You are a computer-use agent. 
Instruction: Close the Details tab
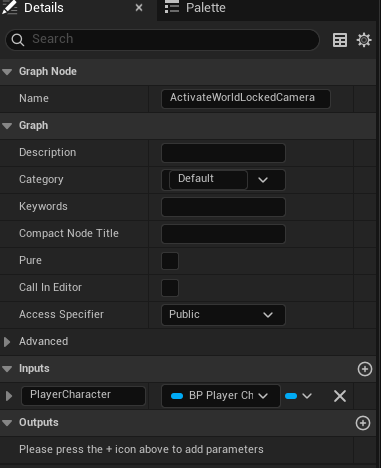[x=139, y=8]
